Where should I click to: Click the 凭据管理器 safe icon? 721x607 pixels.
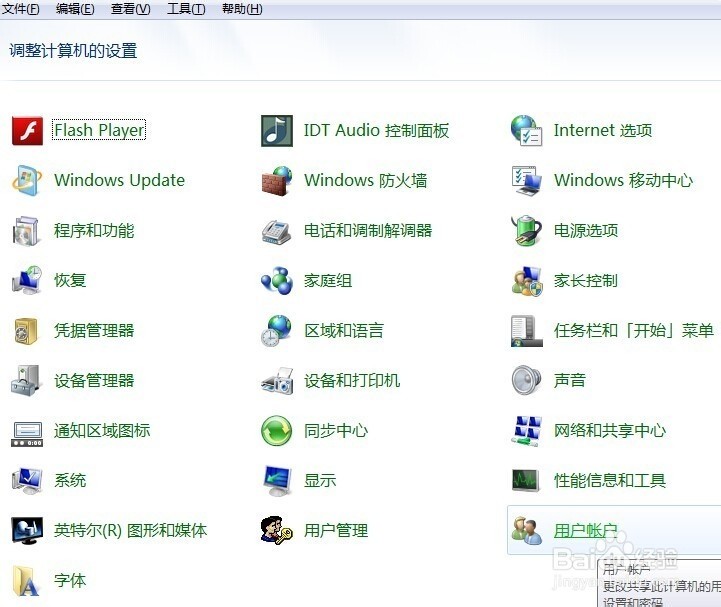coord(27,330)
